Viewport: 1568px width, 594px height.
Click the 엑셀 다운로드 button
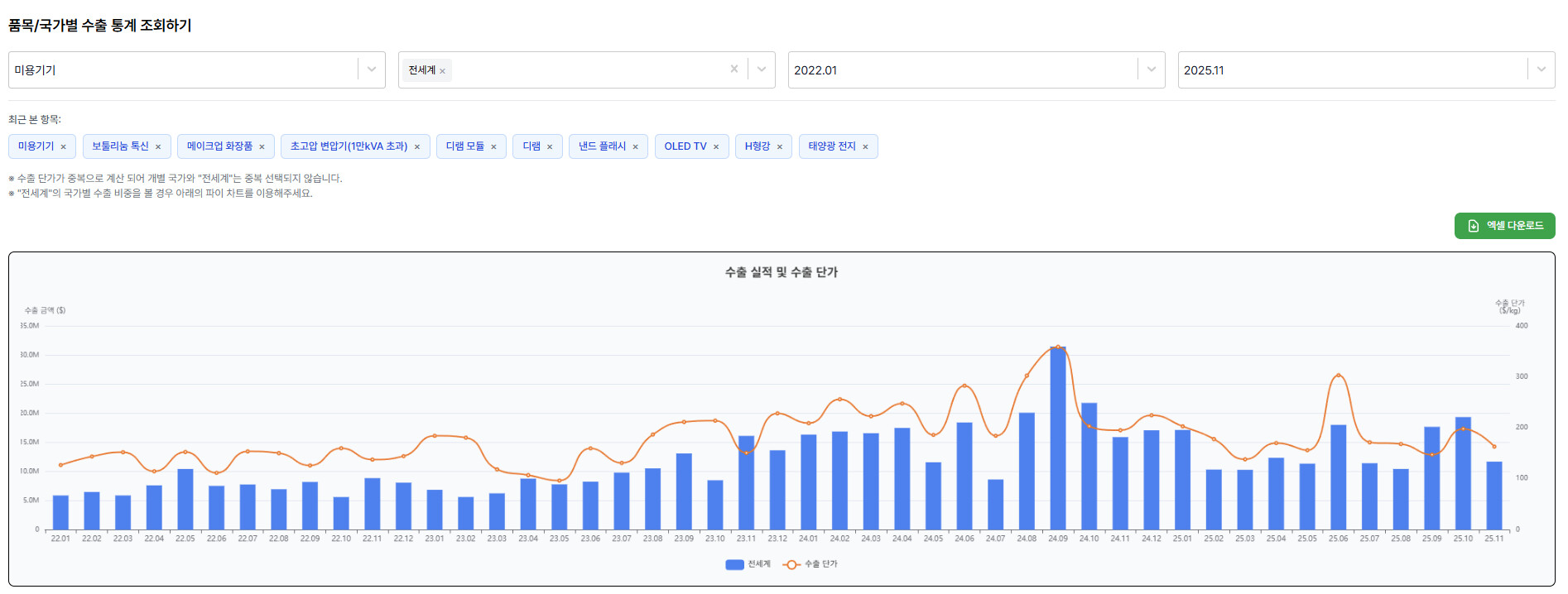click(x=1504, y=226)
